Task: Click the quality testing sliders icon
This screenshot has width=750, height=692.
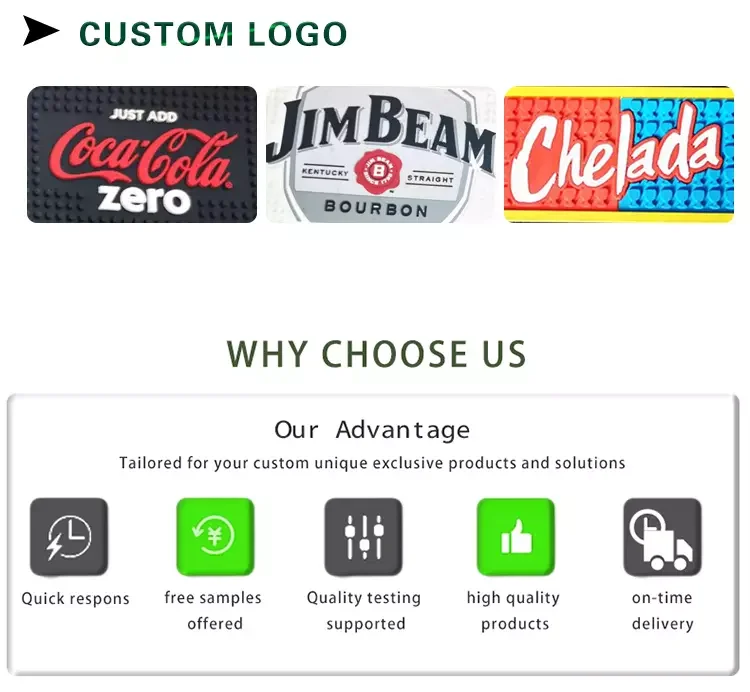Action: click(364, 537)
